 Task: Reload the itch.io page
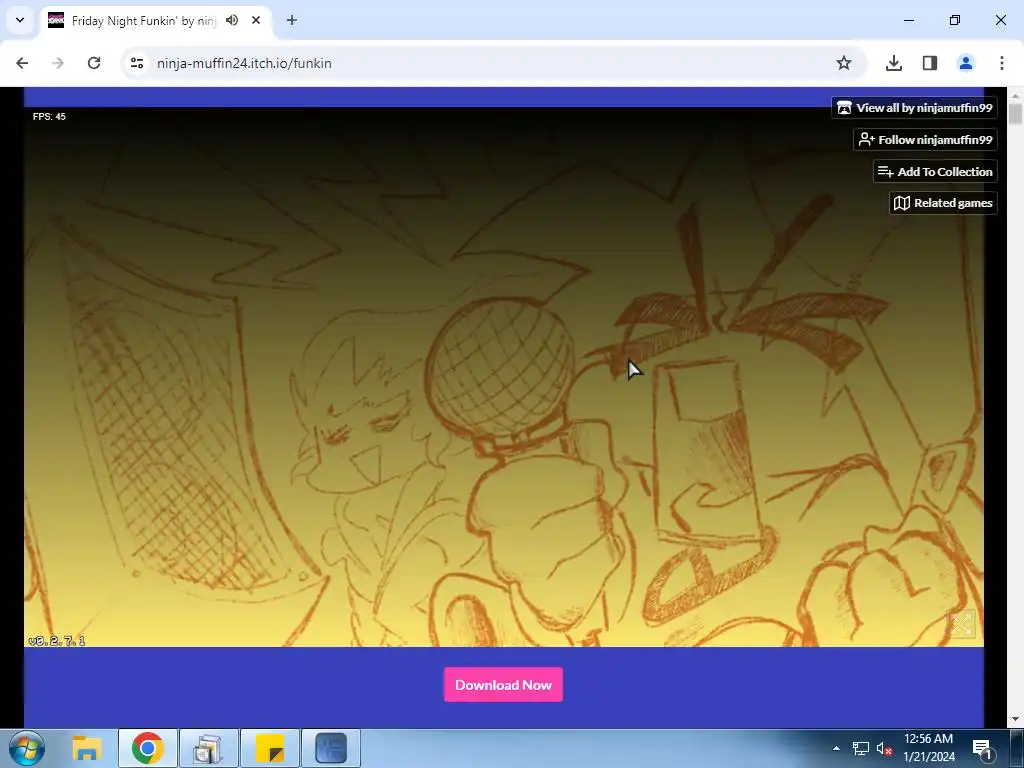94,63
